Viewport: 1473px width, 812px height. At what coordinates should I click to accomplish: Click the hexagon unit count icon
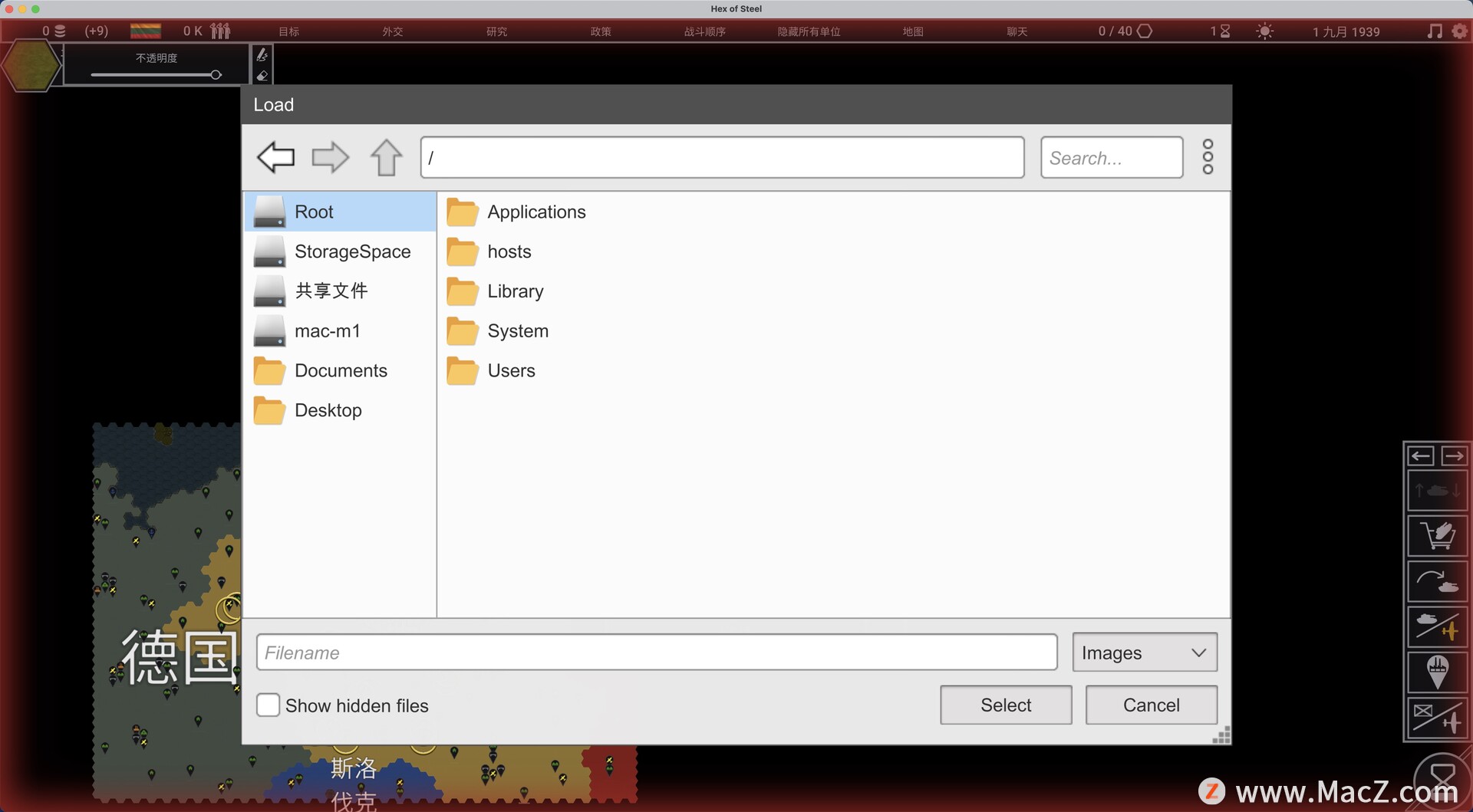click(1145, 31)
